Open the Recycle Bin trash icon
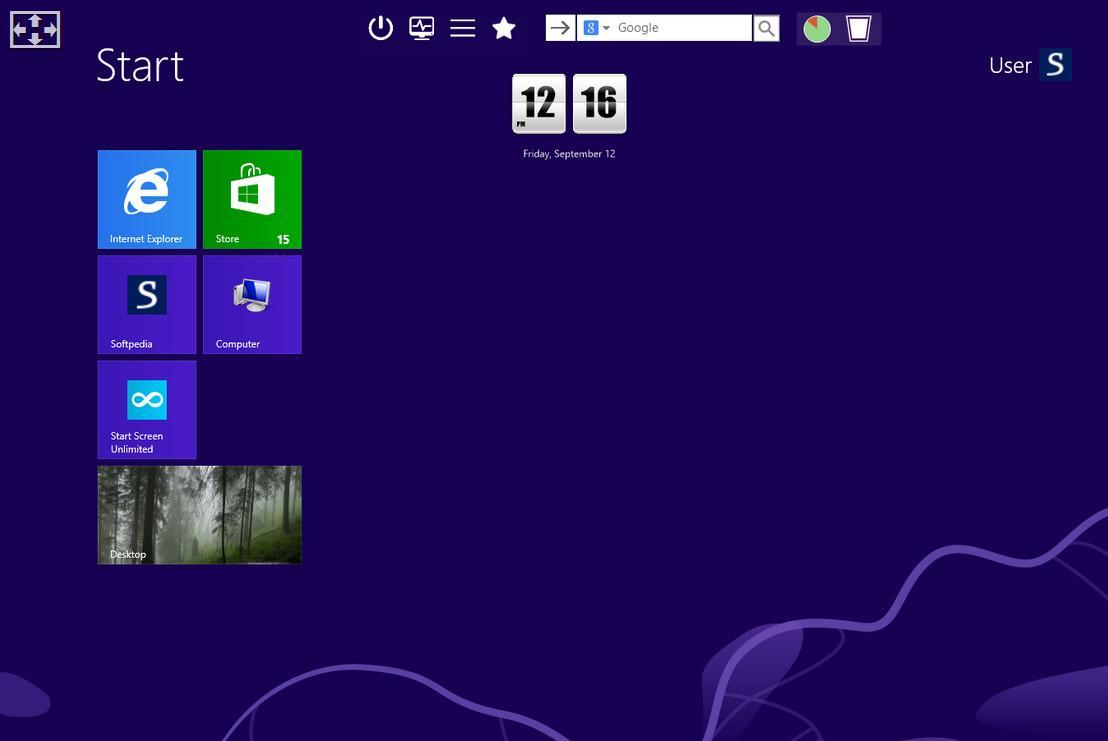The image size is (1108, 741). 858,28
